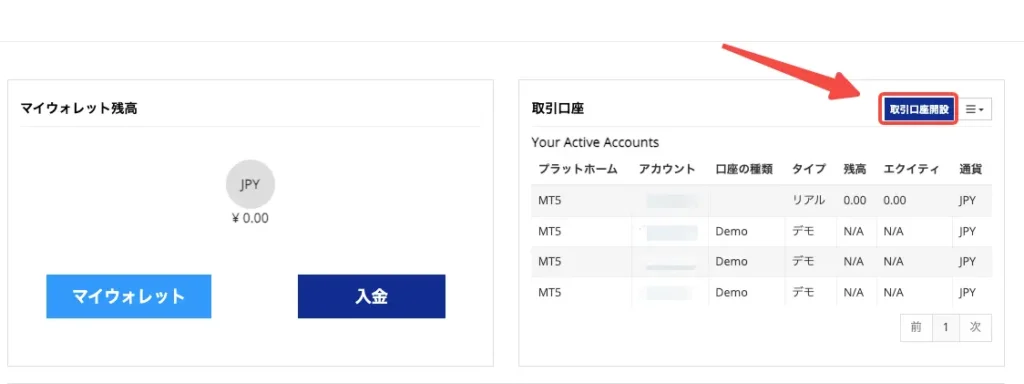Image resolution: width=1024 pixels, height=384 pixels.
Task: Click the 取引口座開設 button
Action: coord(919,110)
